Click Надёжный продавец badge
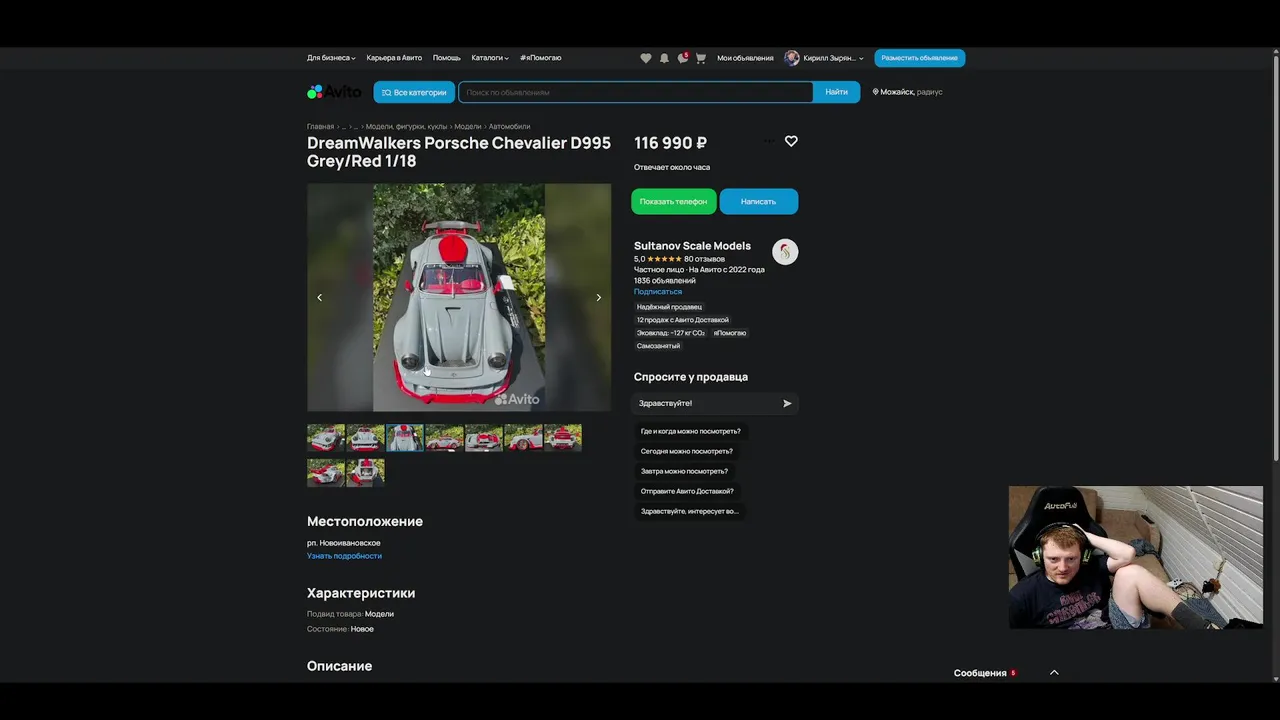The image size is (1280, 720). coord(670,307)
